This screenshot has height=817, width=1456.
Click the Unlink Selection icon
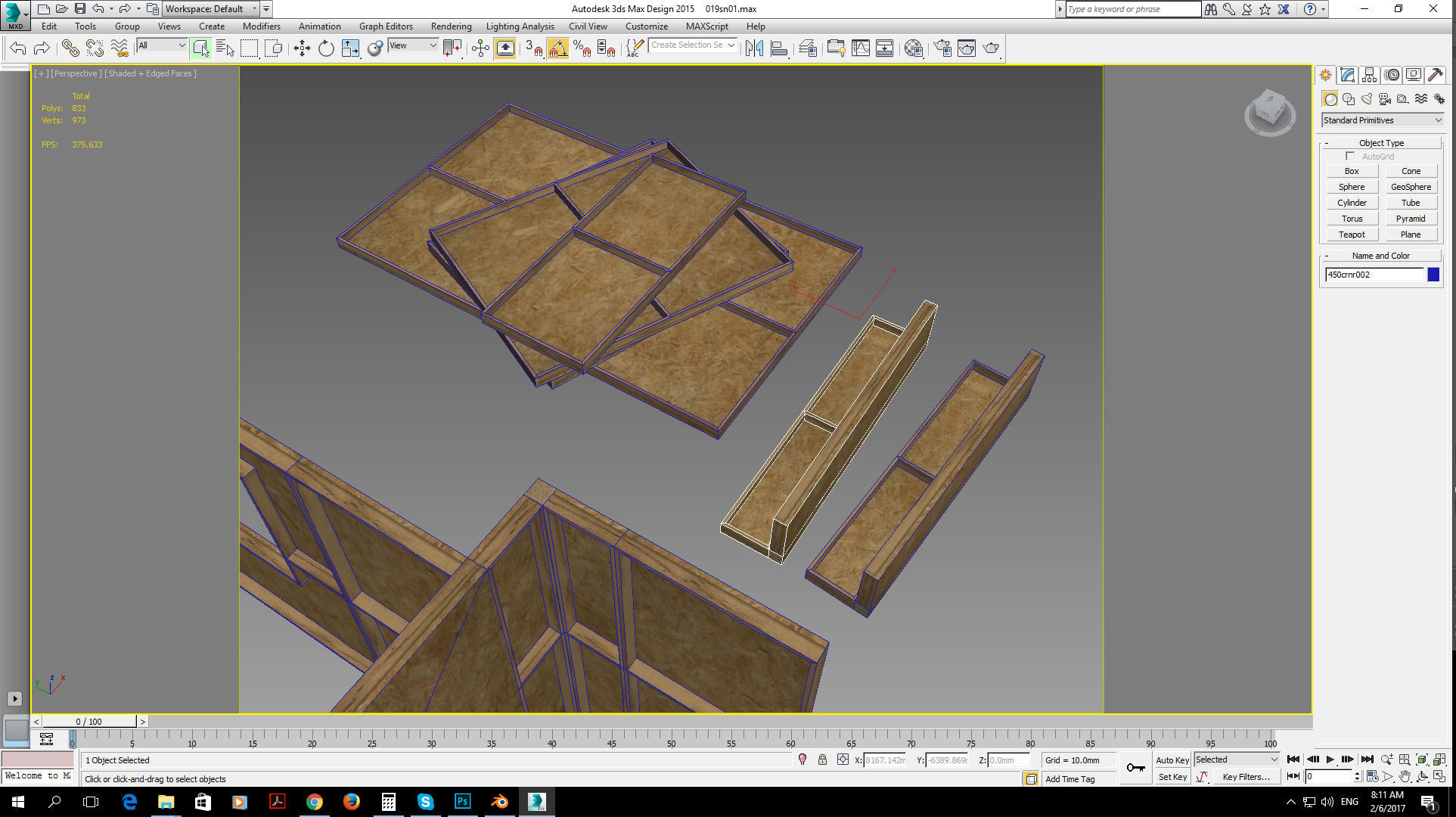point(95,48)
